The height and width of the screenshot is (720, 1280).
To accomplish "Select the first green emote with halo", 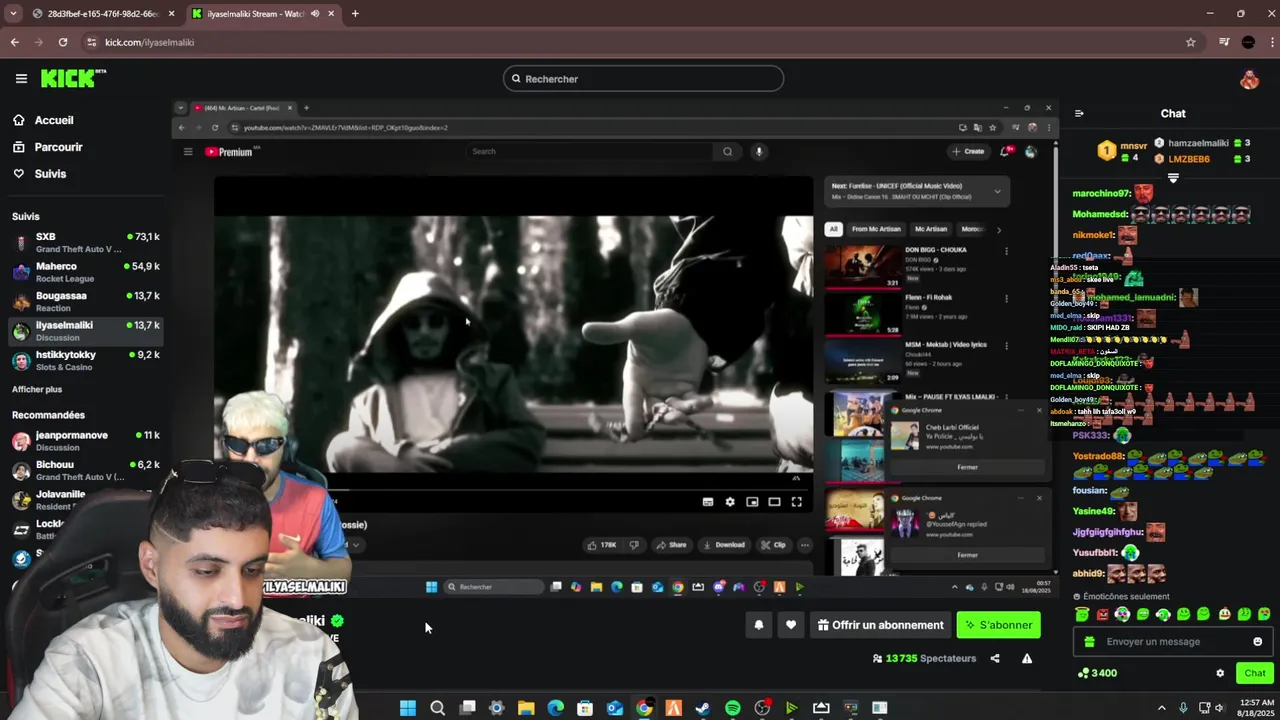I will tap(1082, 614).
